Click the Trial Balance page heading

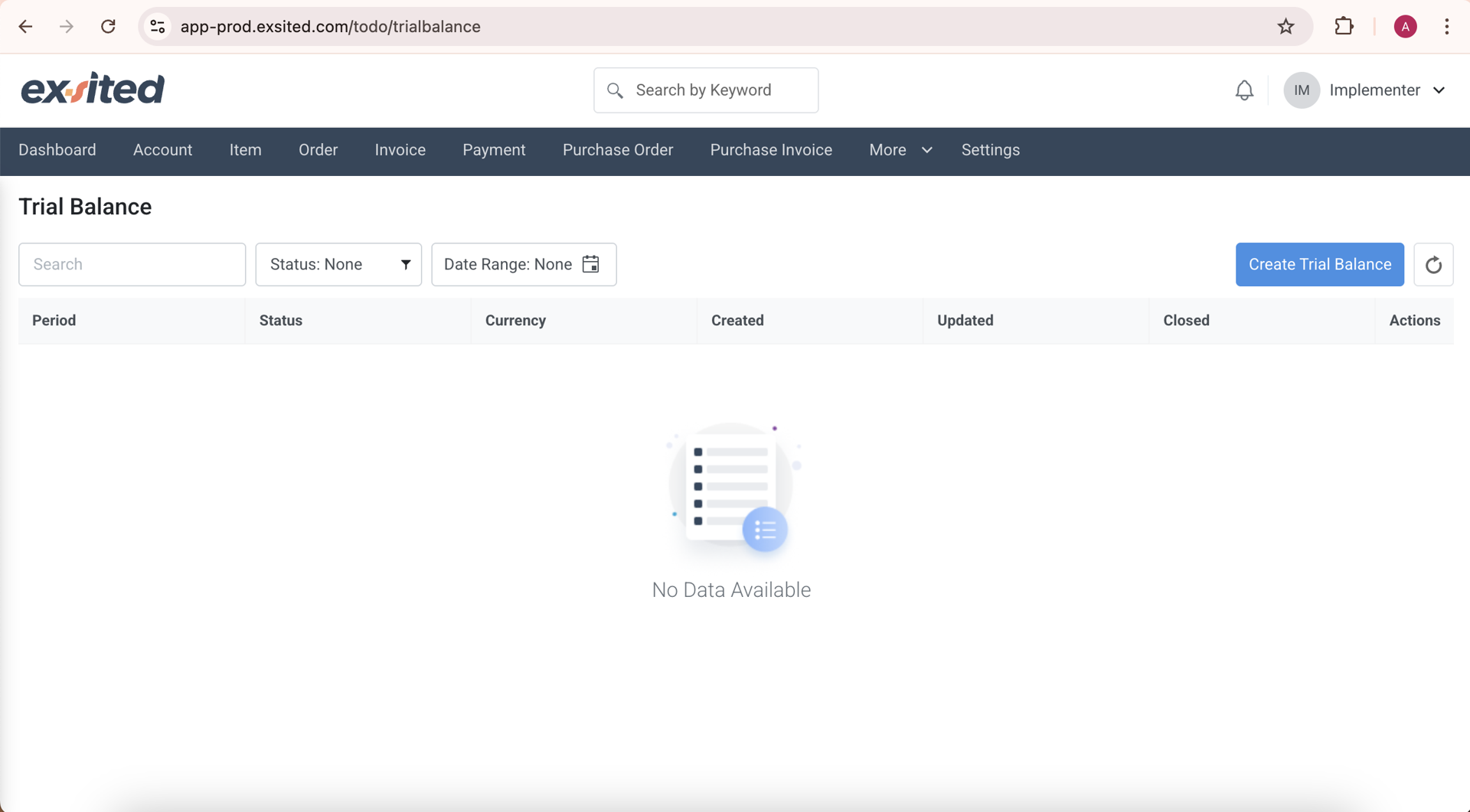(85, 207)
